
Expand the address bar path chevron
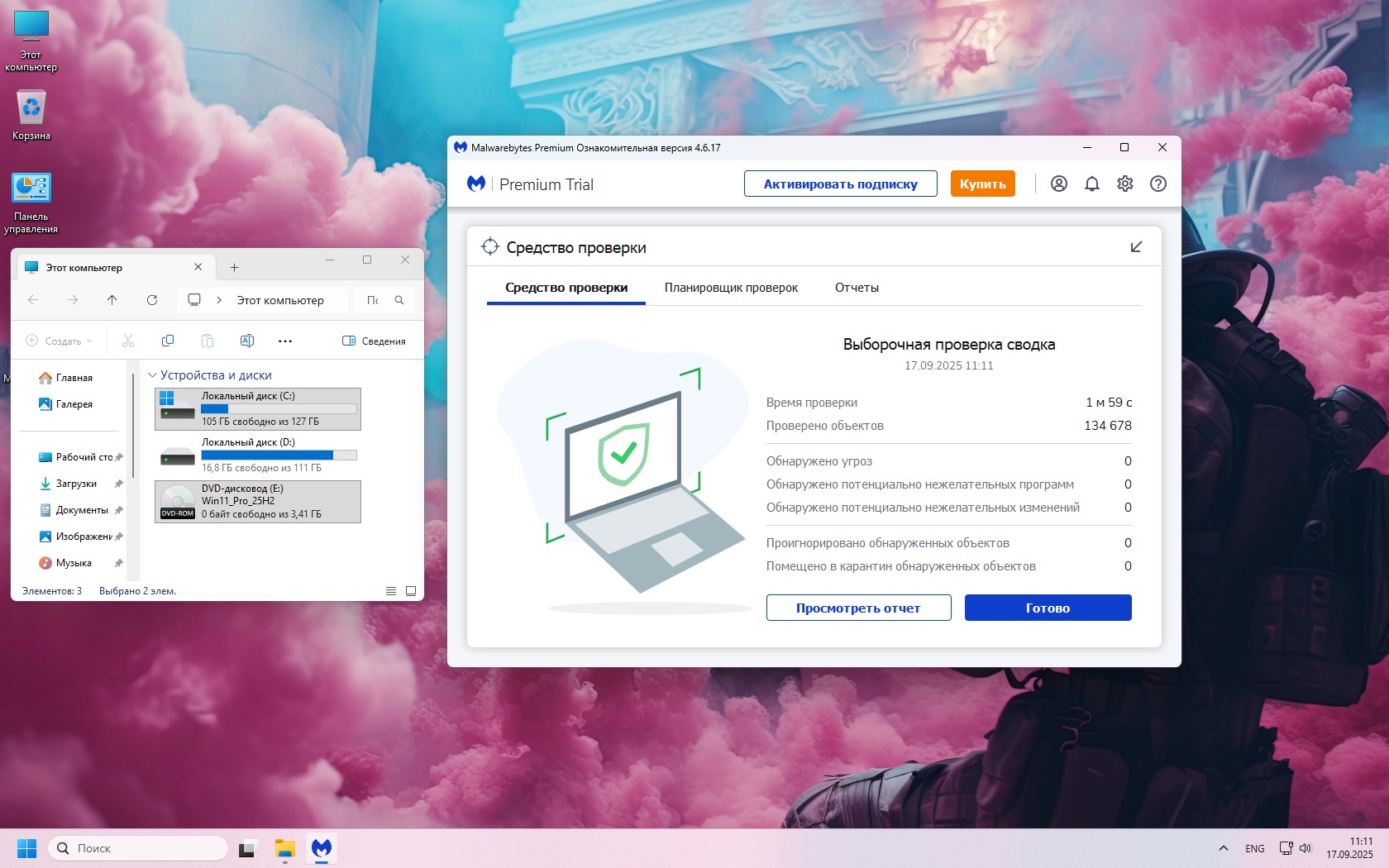coord(219,300)
